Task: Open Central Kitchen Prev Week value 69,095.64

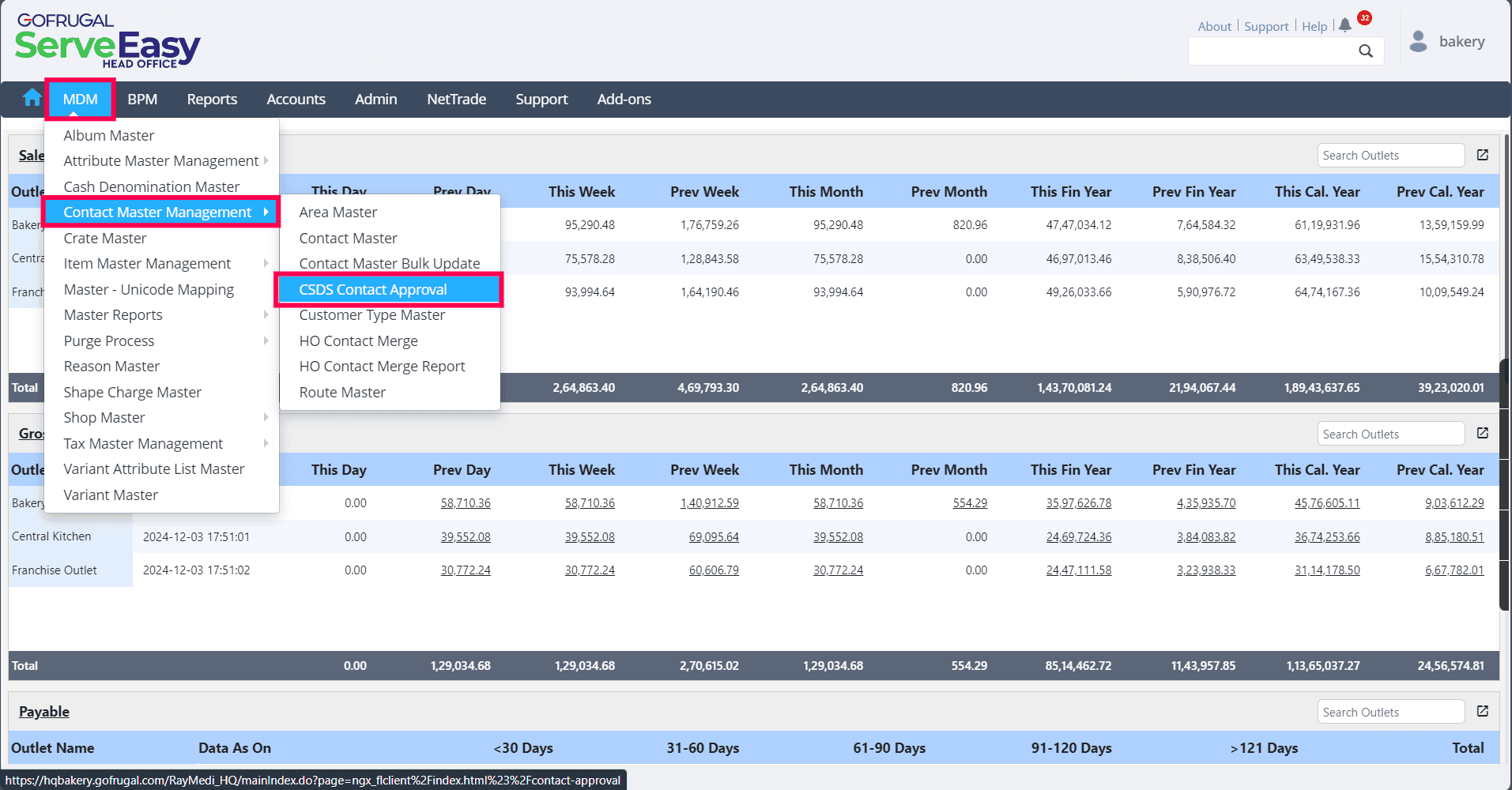Action: (714, 536)
